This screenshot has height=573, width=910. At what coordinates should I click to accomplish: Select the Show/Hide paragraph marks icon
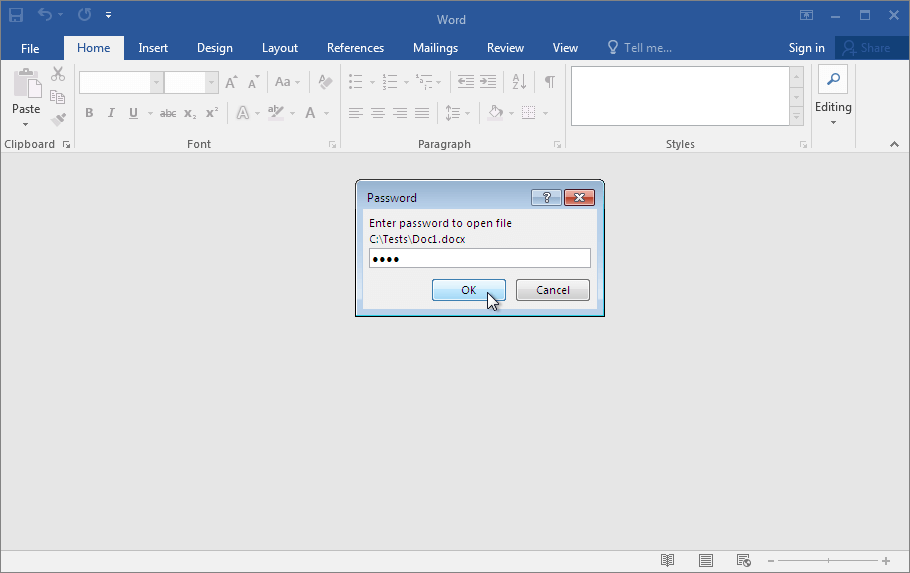point(549,82)
